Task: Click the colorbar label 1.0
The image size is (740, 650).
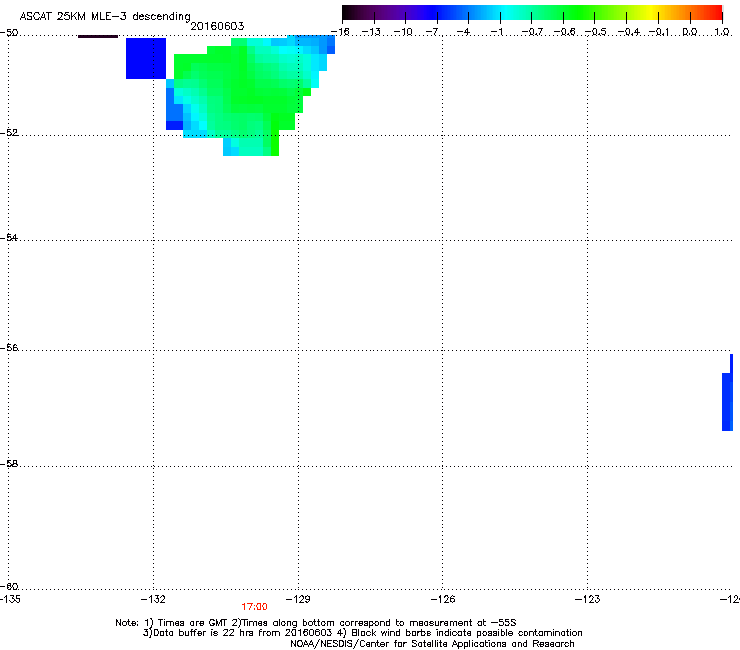Action: (x=722, y=32)
